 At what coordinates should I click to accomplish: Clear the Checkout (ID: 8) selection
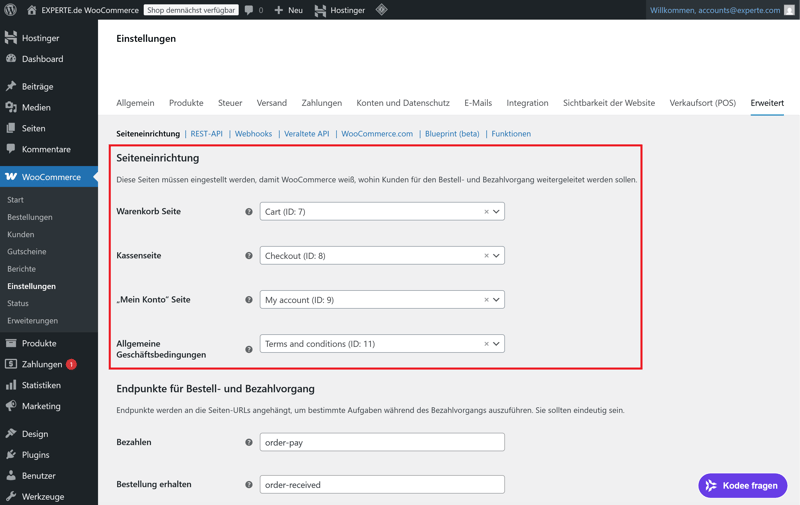(486, 256)
